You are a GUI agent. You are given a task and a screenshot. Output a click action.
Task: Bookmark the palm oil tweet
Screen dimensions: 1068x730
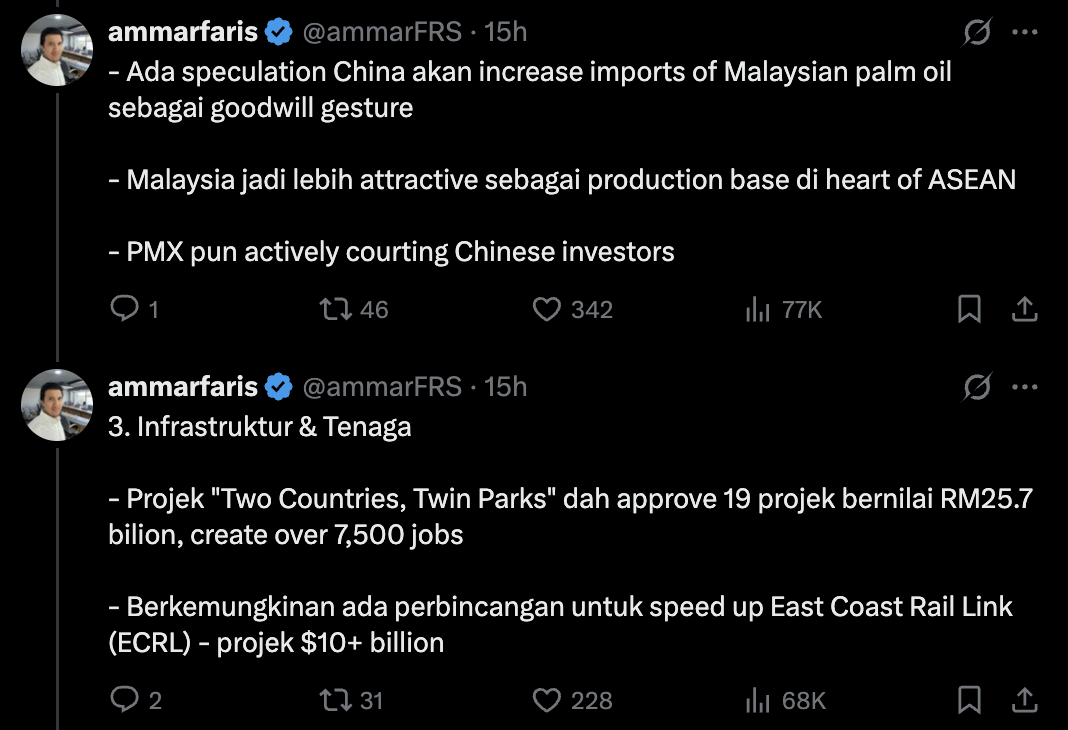click(969, 310)
